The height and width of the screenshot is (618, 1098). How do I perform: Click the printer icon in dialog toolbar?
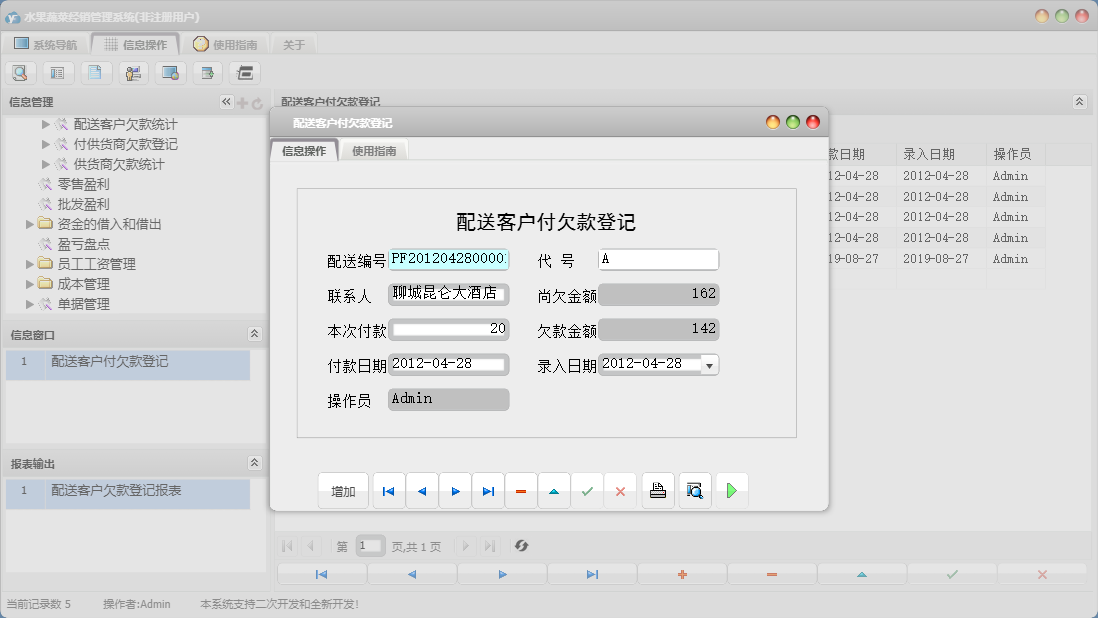point(658,491)
